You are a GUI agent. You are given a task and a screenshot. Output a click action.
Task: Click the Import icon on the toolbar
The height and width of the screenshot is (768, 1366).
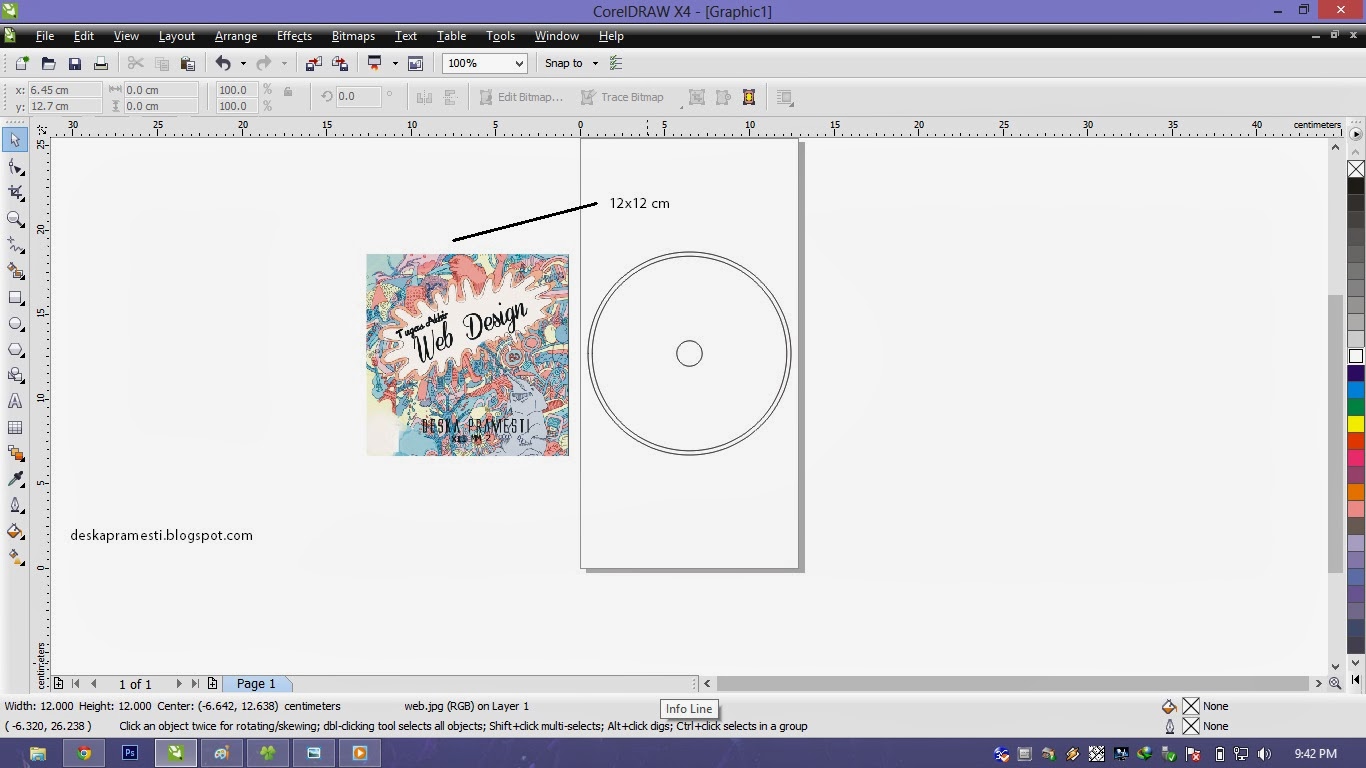313,62
